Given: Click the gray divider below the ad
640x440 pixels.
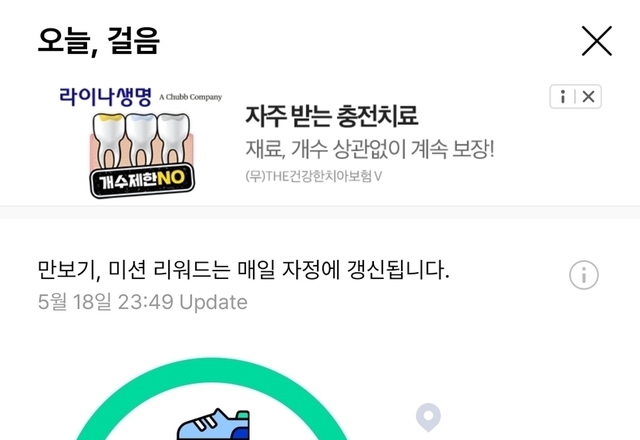Looking at the screenshot, I should (x=320, y=212).
